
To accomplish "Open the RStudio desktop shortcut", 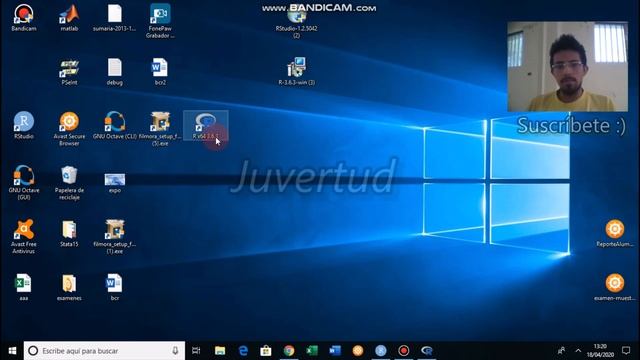I will coord(24,125).
